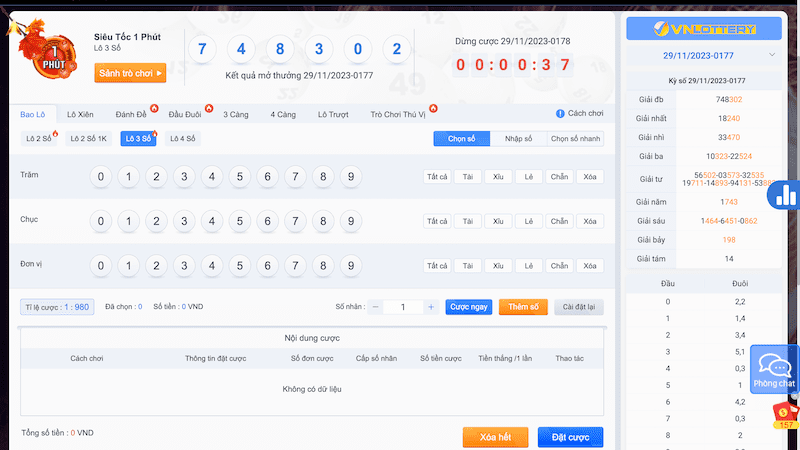800x450 pixels.
Task: Click the Số nhân multiplier input field
Action: click(x=403, y=307)
